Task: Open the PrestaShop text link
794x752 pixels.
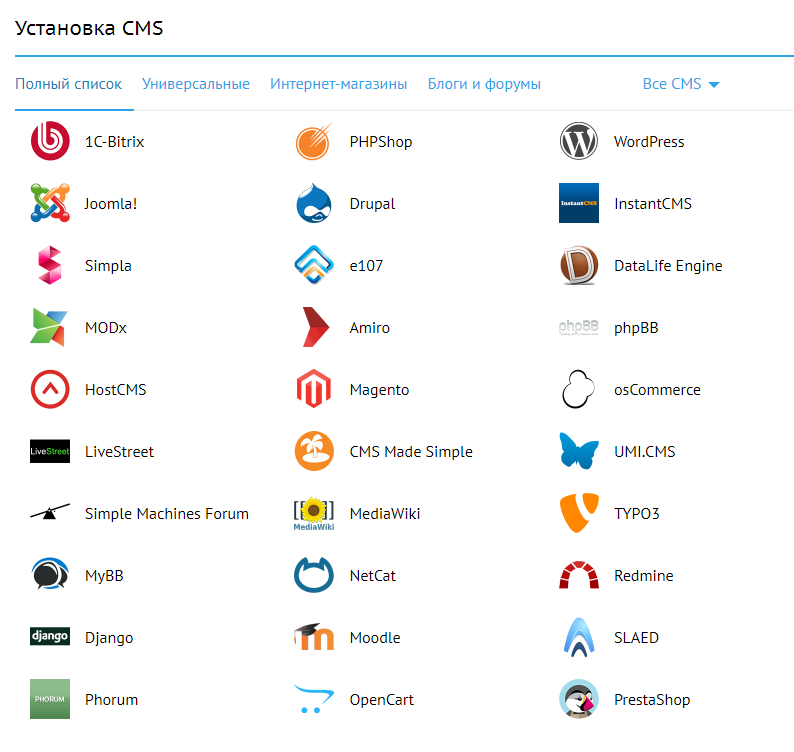Action: coord(652,699)
